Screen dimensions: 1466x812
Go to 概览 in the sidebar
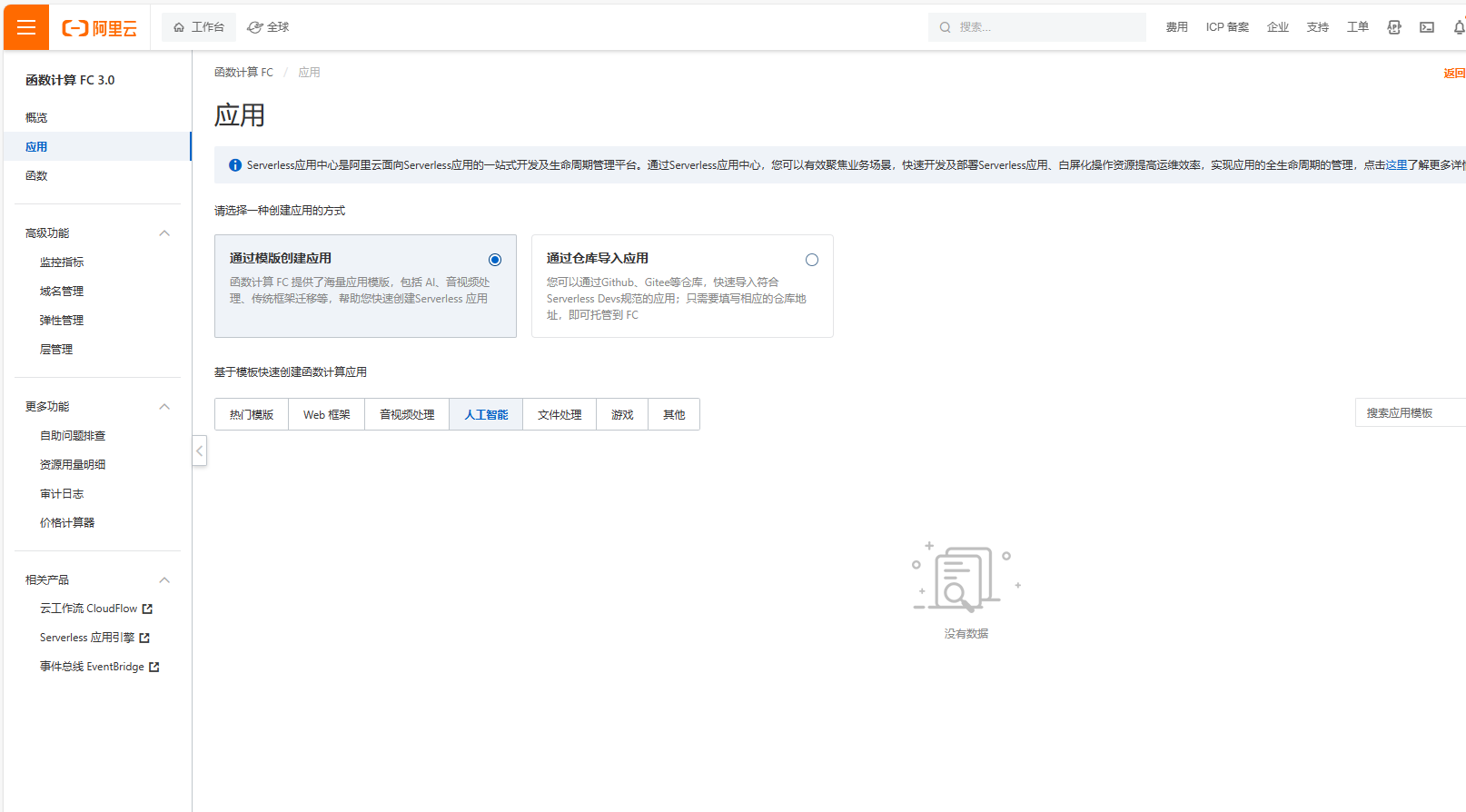pos(36,118)
